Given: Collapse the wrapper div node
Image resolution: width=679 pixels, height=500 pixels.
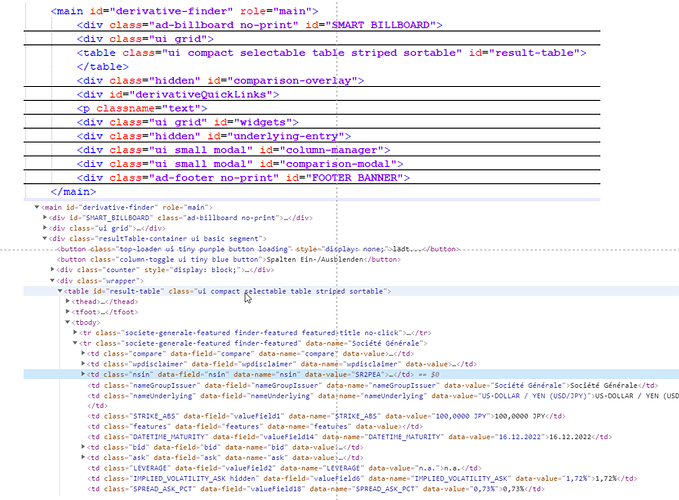Looking at the screenshot, I should (x=52, y=281).
